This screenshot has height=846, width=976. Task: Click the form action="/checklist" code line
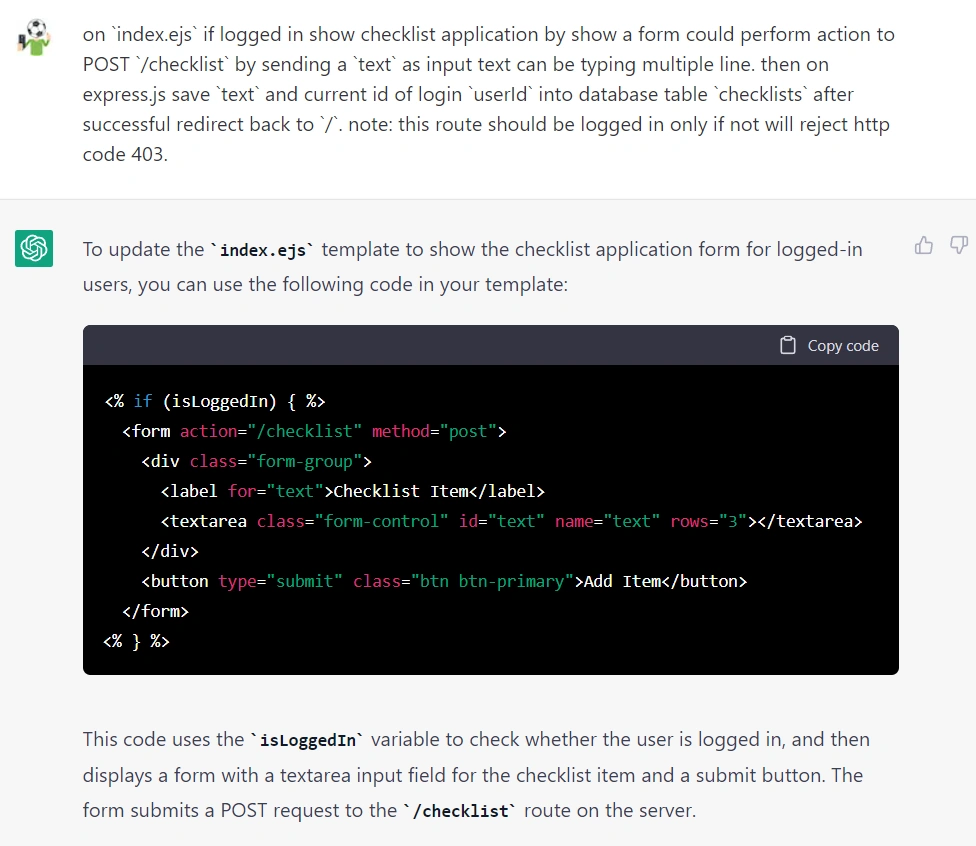(314, 431)
